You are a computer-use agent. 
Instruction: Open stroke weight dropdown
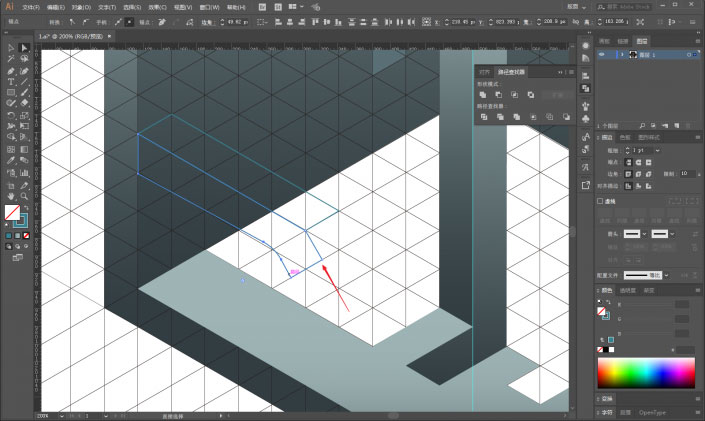coord(657,150)
